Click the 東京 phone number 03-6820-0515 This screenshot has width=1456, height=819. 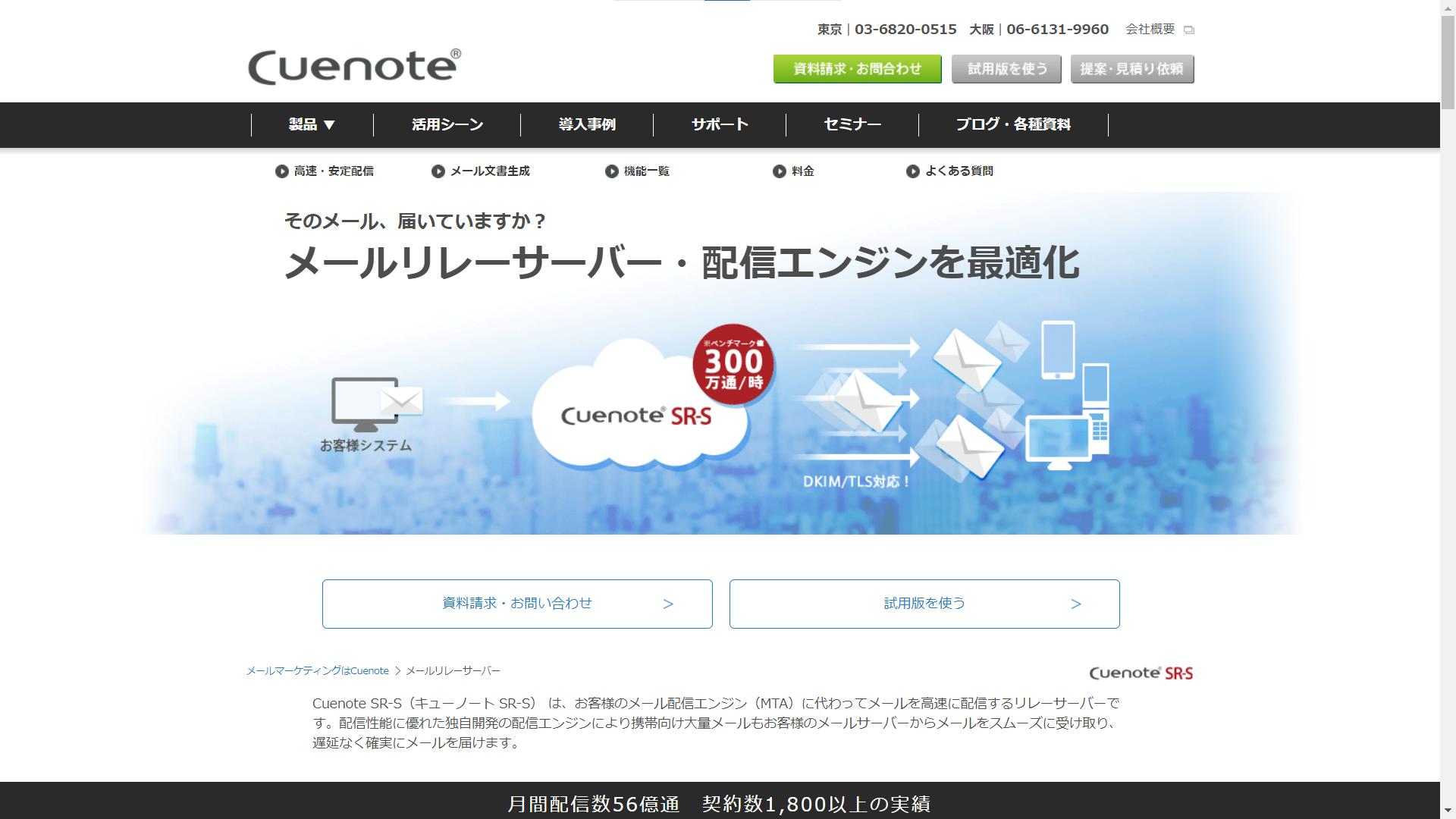[x=905, y=30]
